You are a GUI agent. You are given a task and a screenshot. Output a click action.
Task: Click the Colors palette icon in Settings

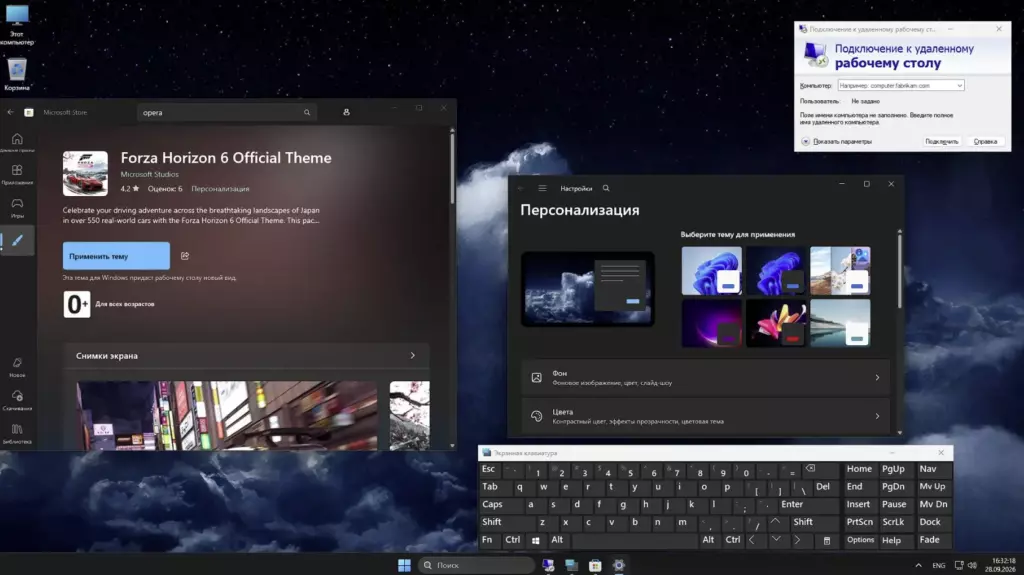[x=536, y=416]
